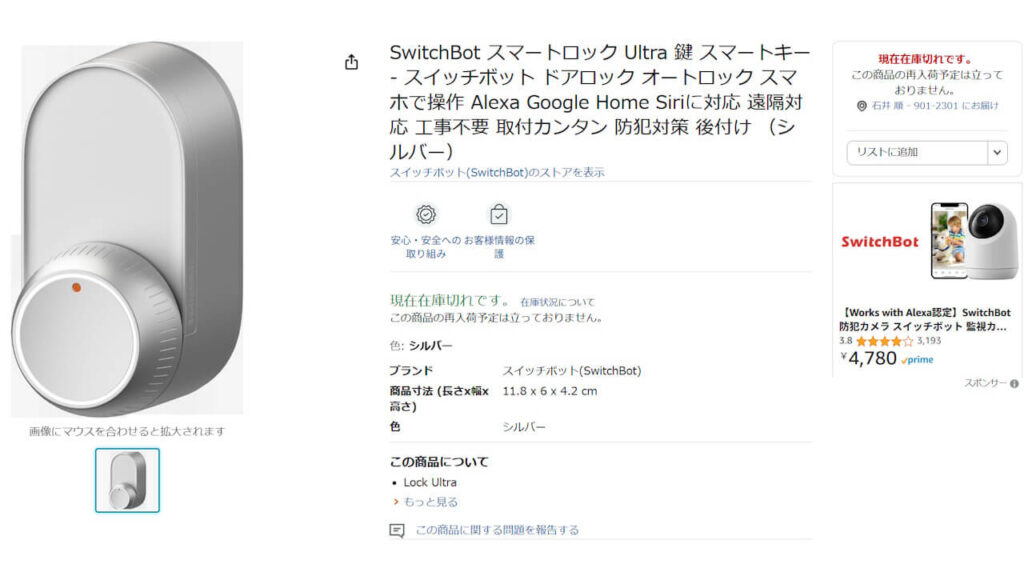This screenshot has height=576, width=1024.
Task: Click the SwitchBot logo in the sponsored ad
Action: (x=878, y=242)
